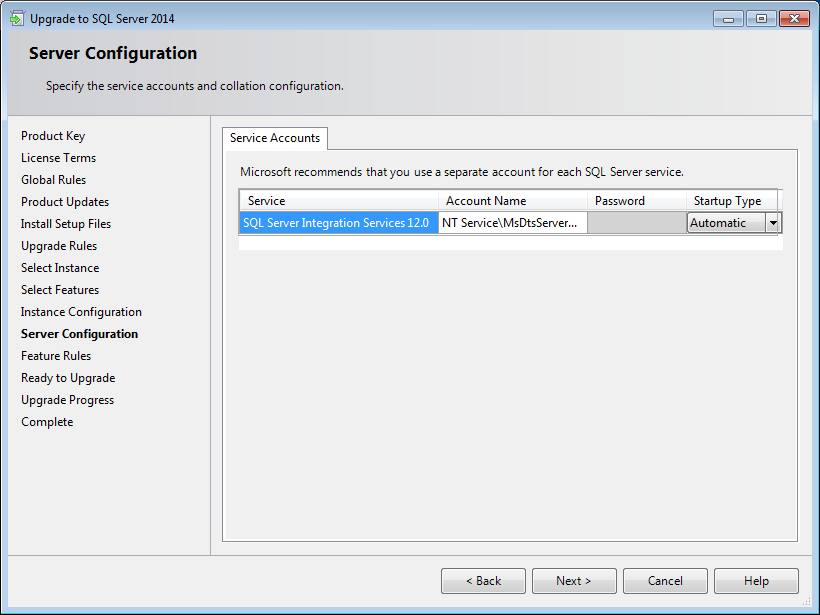Select the Select Features step

pos(60,290)
